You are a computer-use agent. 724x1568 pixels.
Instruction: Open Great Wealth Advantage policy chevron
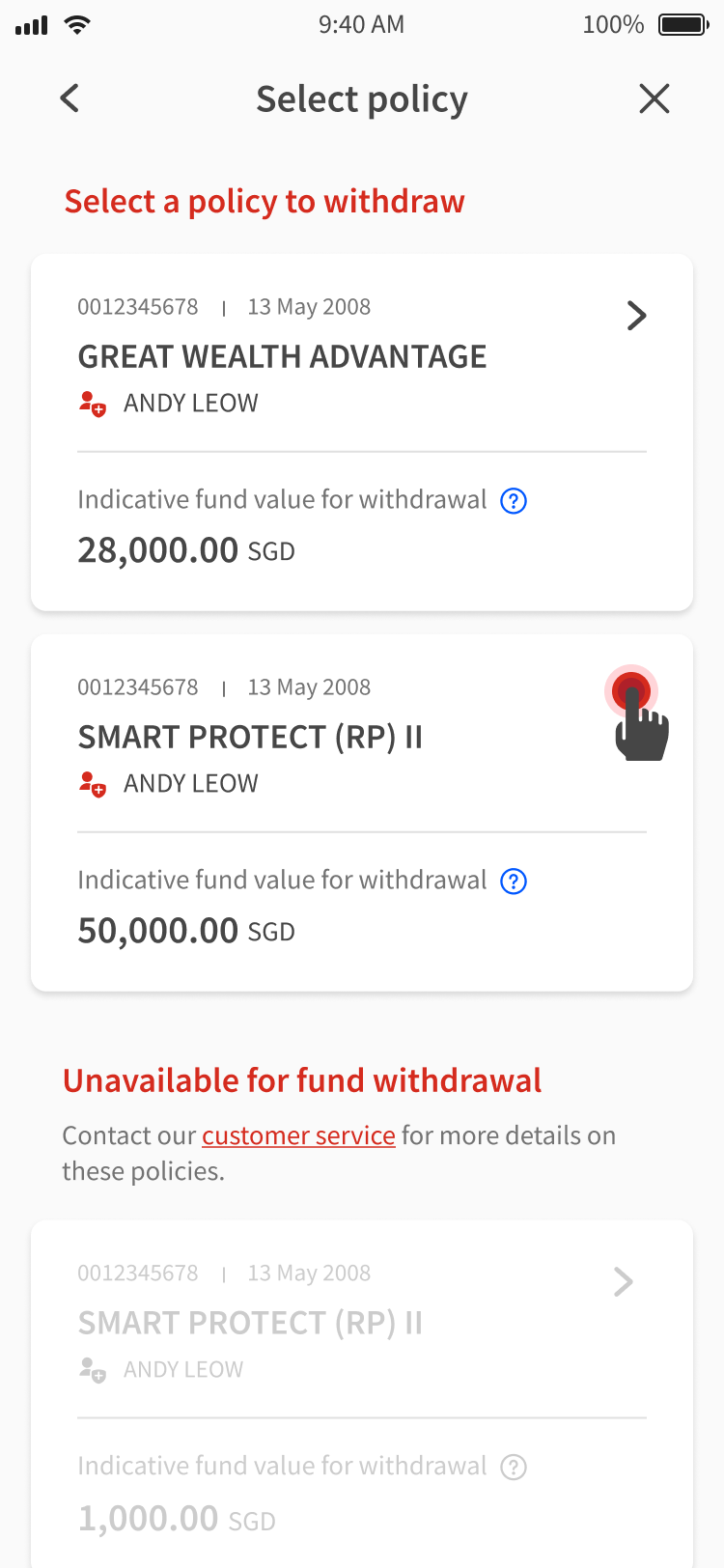point(636,316)
